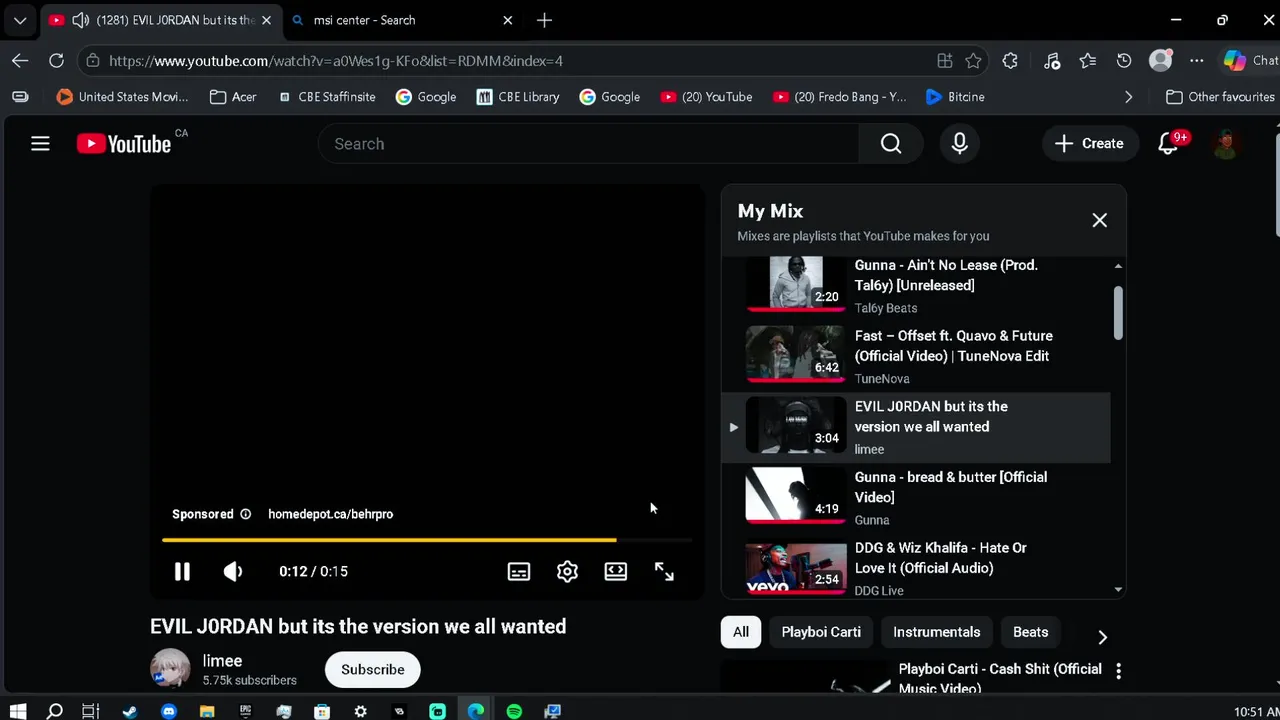1280x720 pixels.
Task: Open Copilot Chat in the toolbar
Action: (x=1250, y=61)
